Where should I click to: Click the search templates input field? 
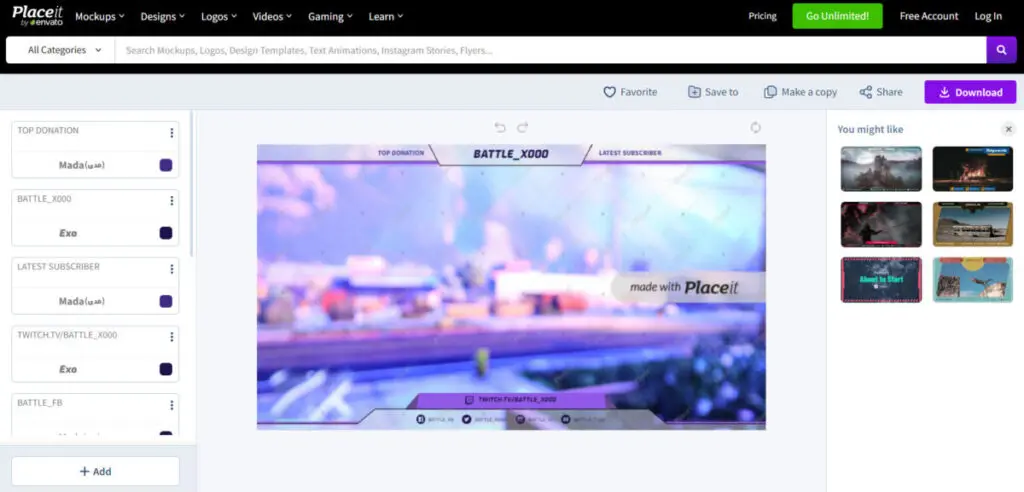(550, 50)
